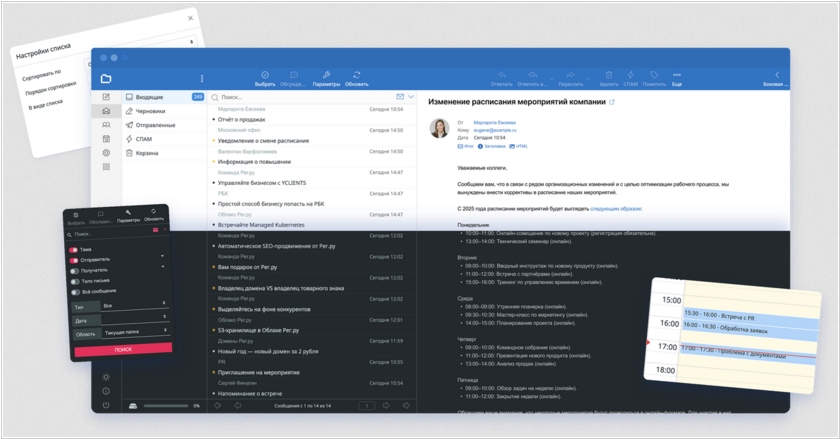The height and width of the screenshot is (439, 840).
Task: Click the compose new message icon in sidebar
Action: [106, 97]
